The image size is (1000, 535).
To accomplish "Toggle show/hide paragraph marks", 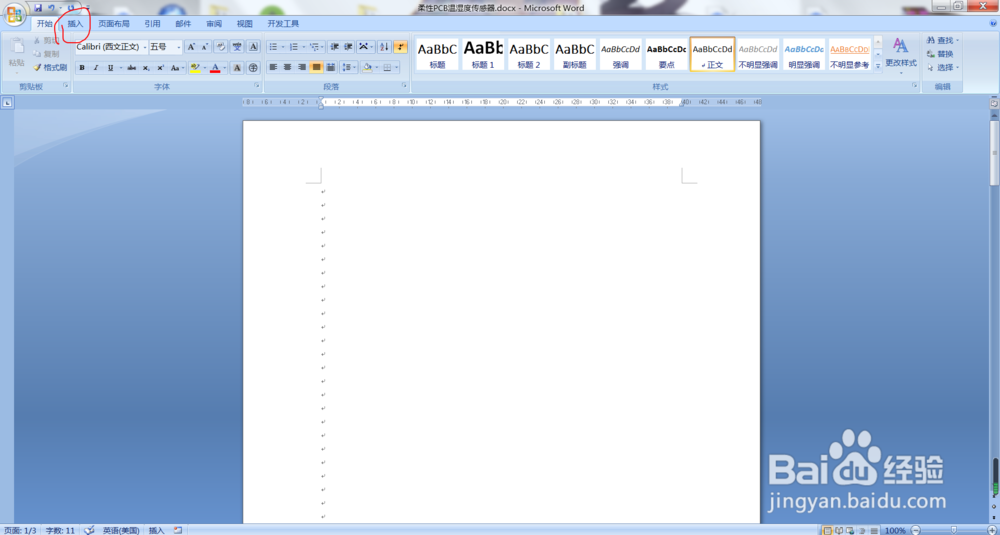I will click(x=401, y=47).
